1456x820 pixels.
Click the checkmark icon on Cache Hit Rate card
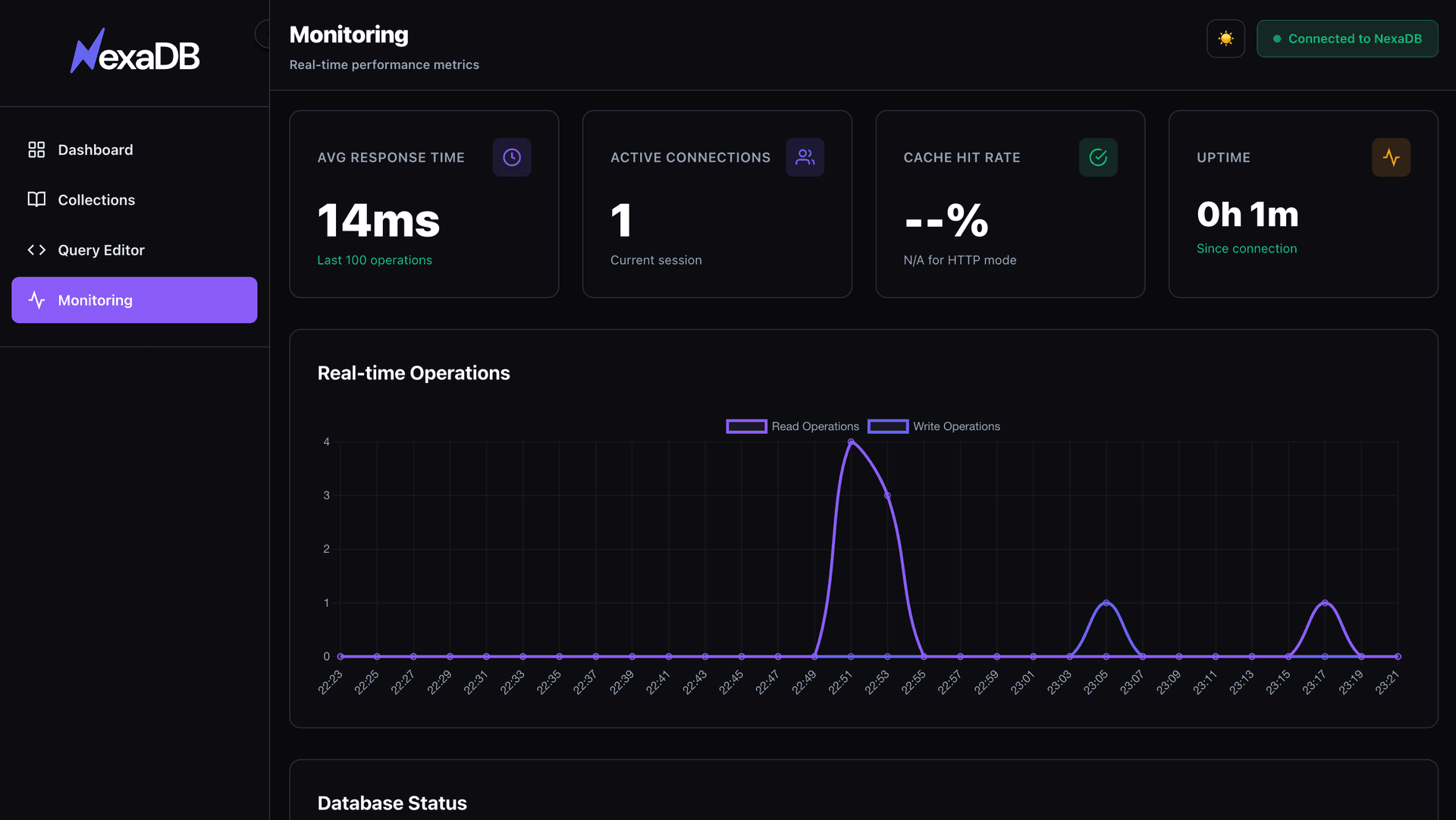1098,157
